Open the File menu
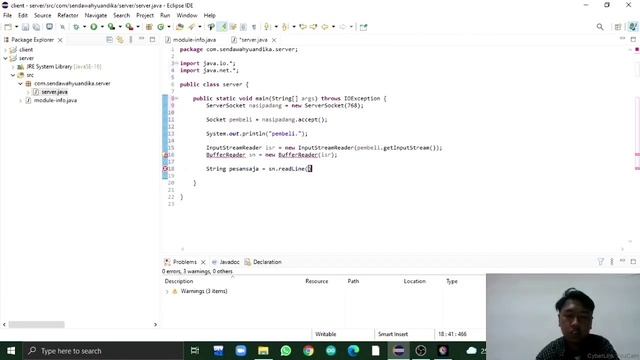 click(x=7, y=16)
